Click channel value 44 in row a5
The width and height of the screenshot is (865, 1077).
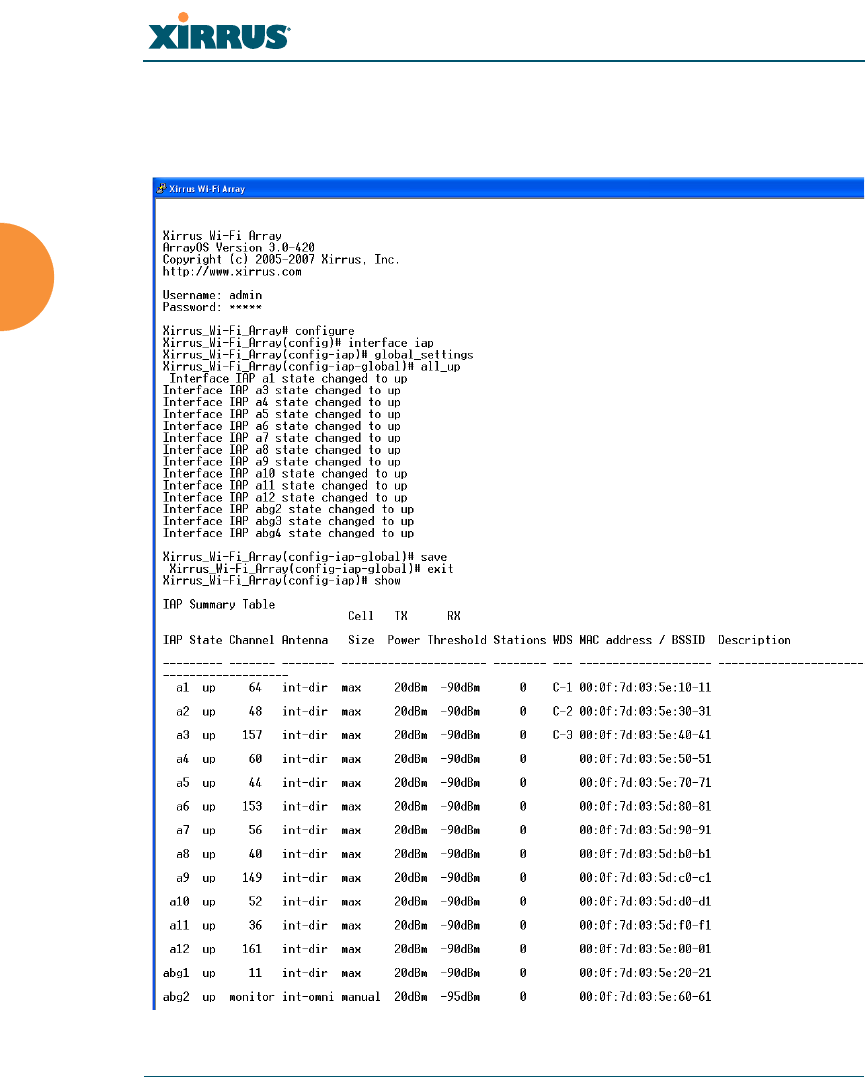click(255, 783)
